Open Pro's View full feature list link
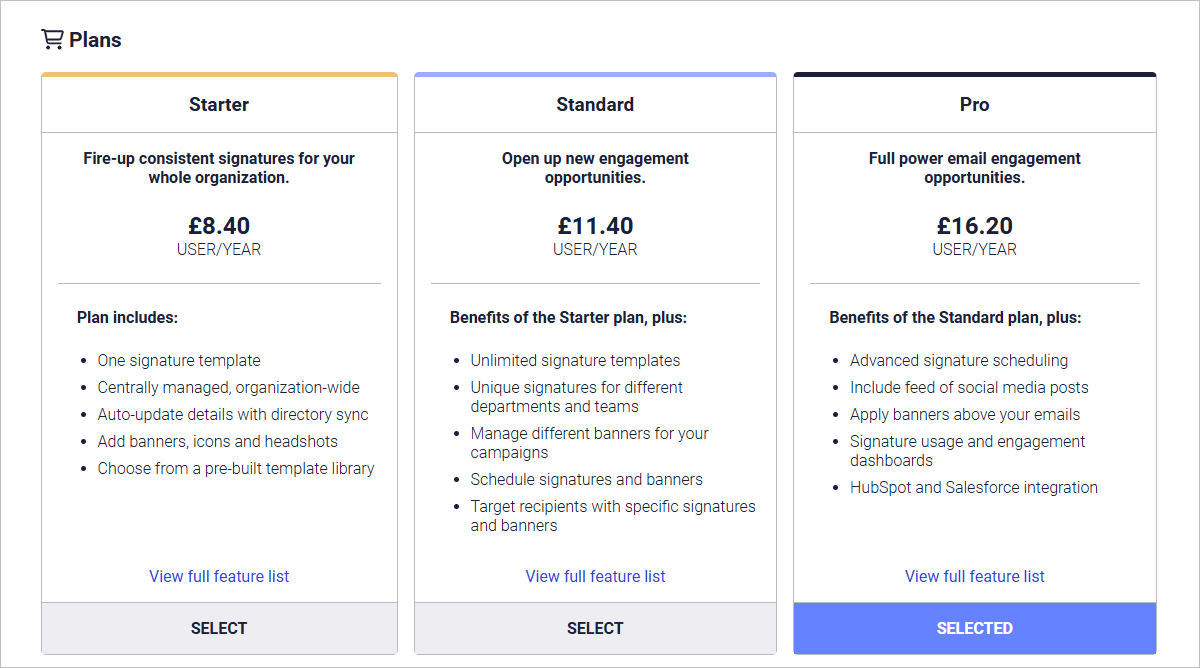Image resolution: width=1200 pixels, height=668 pixels. (975, 576)
